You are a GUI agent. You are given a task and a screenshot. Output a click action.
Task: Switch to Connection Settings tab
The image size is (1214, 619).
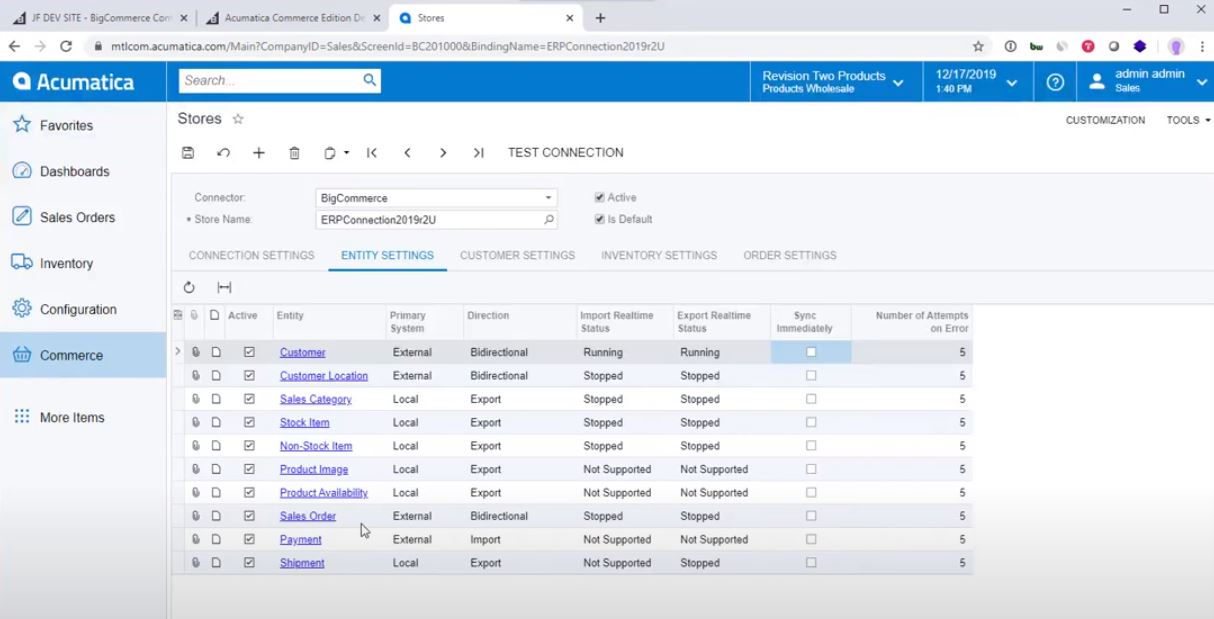[251, 255]
